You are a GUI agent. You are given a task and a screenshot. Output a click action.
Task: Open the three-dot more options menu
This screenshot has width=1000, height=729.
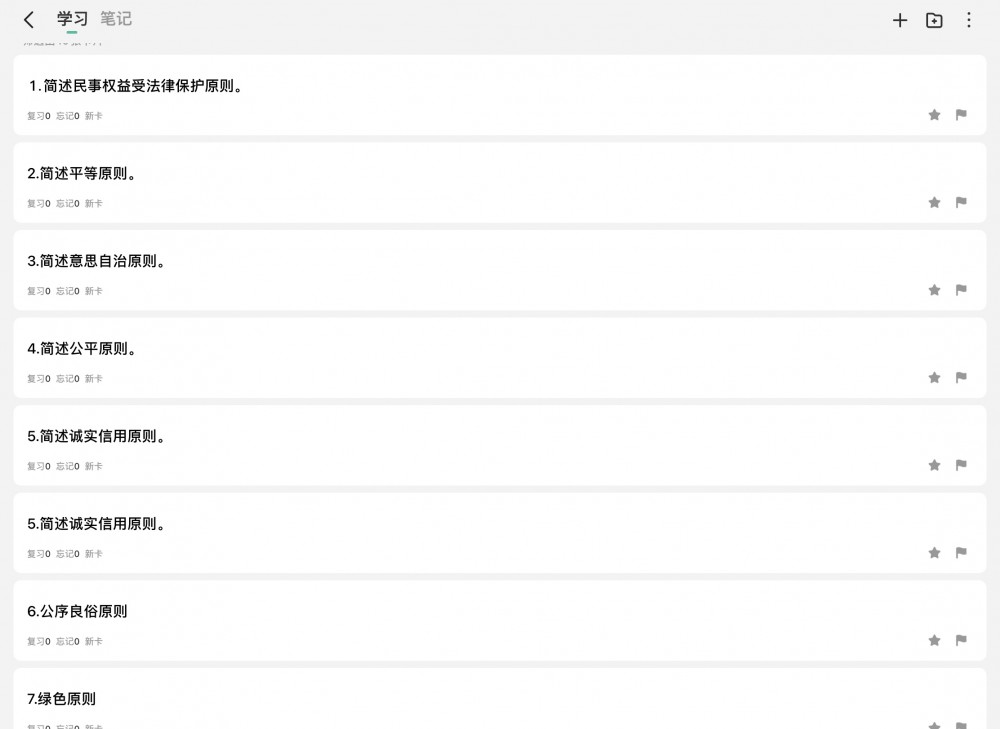coord(968,20)
